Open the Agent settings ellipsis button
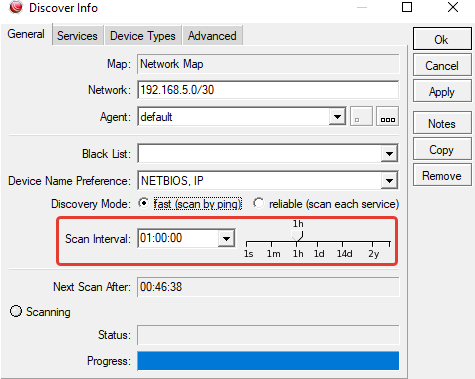This screenshot has height=379, width=475. [x=387, y=116]
